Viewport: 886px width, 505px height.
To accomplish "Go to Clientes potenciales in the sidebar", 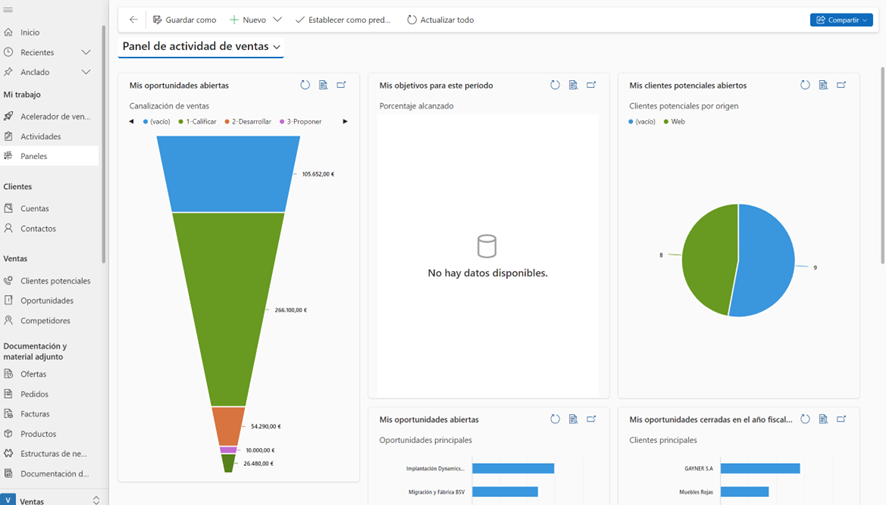I will pos(55,281).
